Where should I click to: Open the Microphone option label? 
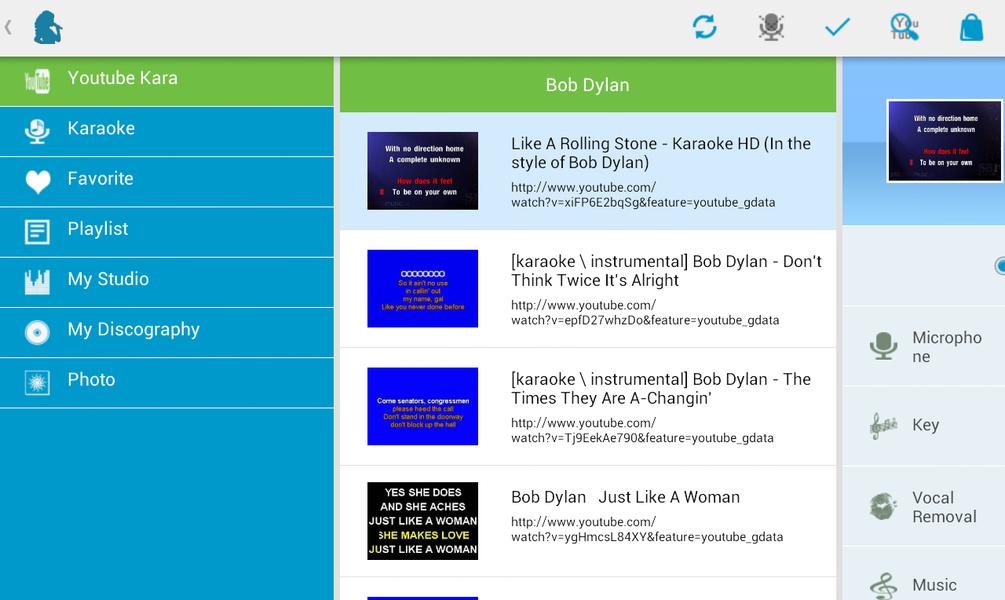tap(947, 347)
